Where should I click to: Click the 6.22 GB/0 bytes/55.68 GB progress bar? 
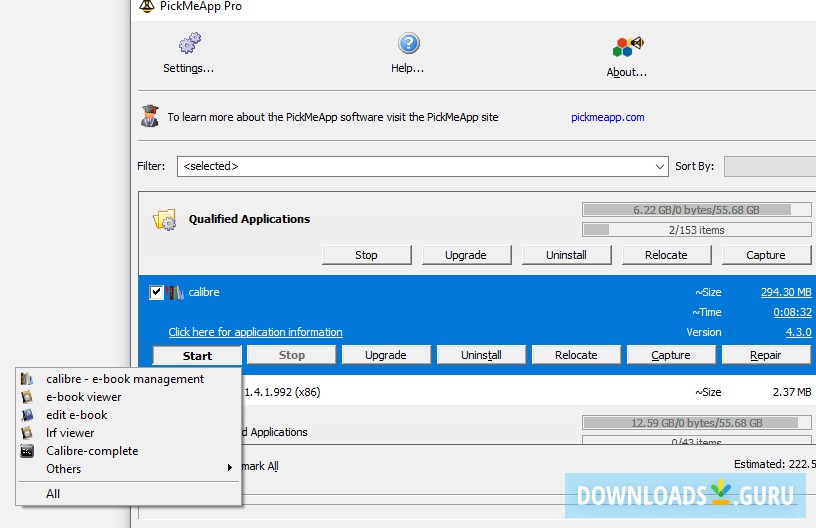coord(697,210)
